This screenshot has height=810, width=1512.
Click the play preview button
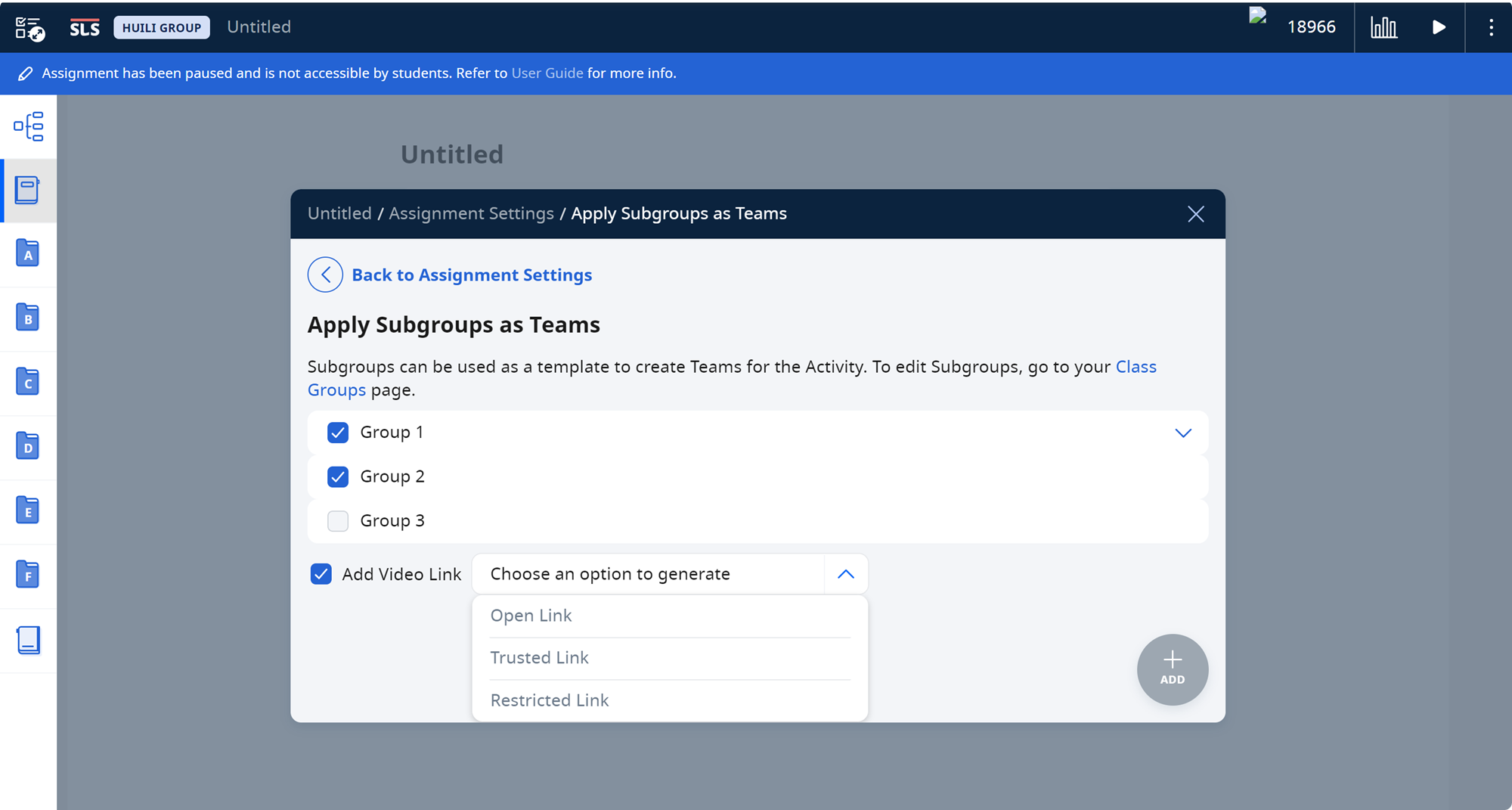(1439, 28)
